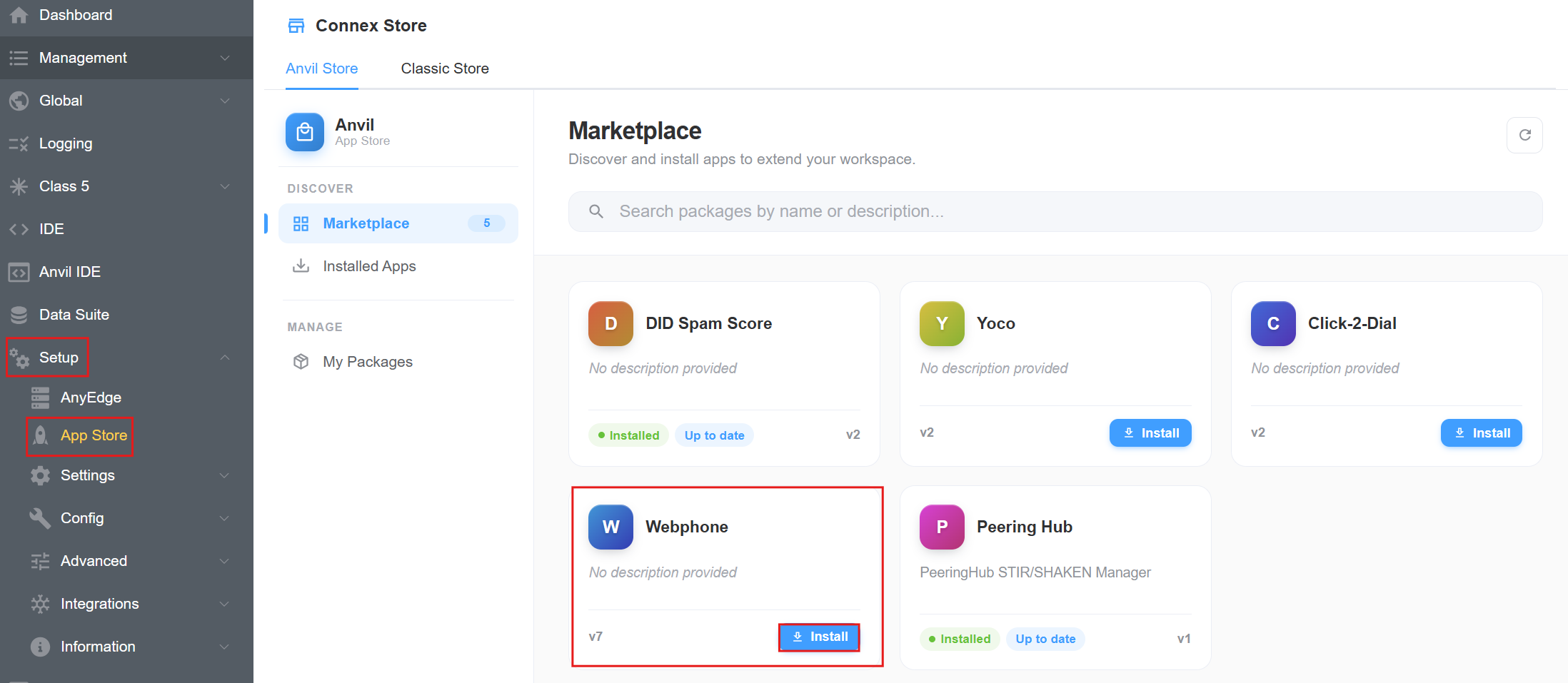Click the Settings gear icon

point(41,475)
